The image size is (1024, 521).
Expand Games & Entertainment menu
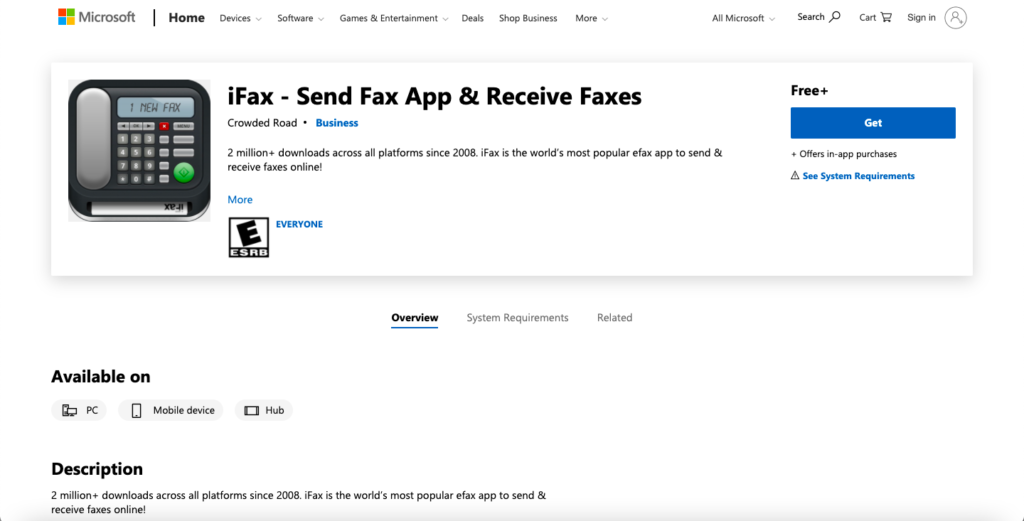click(x=394, y=18)
